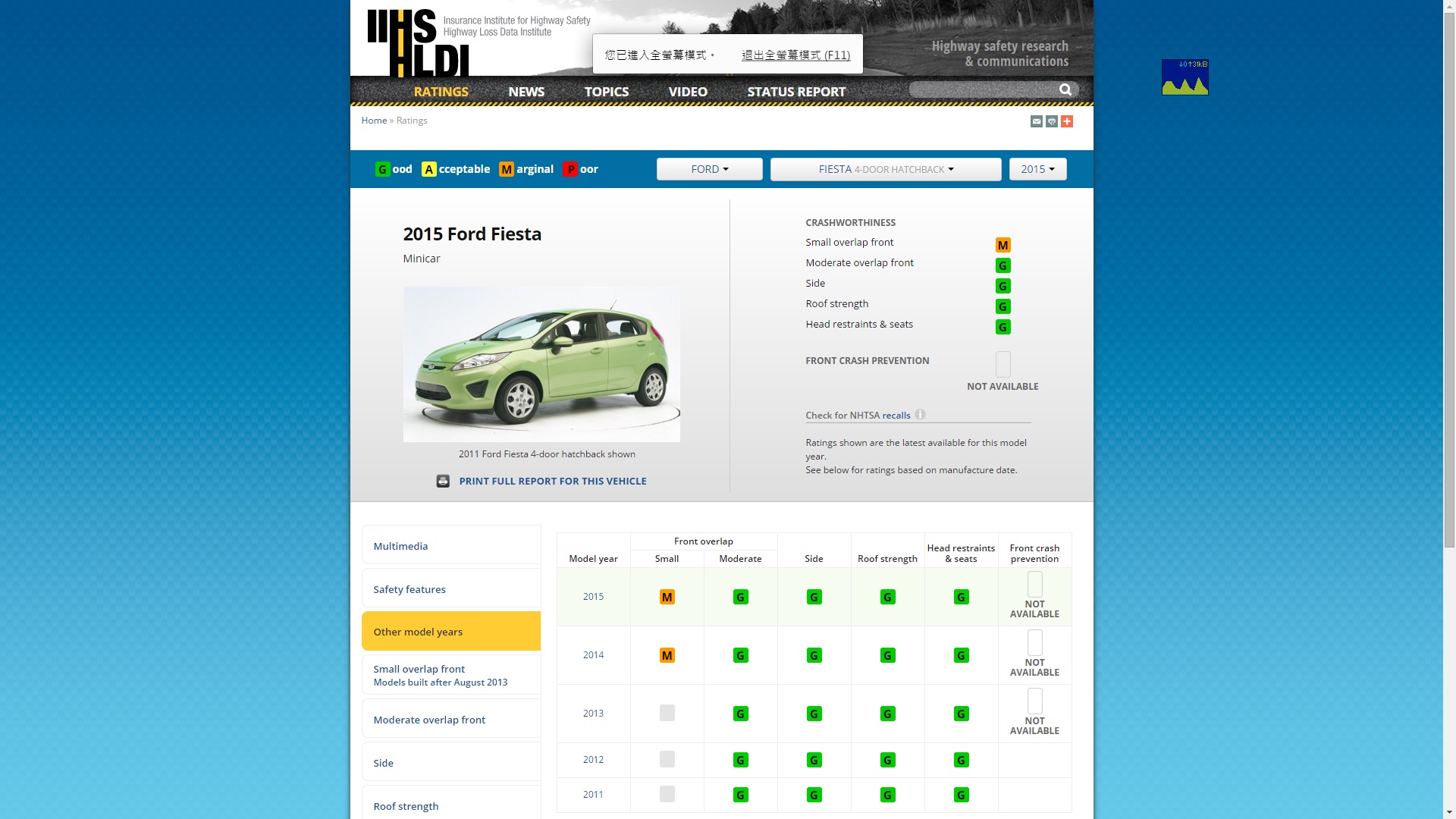
Task: Click the 2014 small overlap M rating
Action: pos(667,655)
